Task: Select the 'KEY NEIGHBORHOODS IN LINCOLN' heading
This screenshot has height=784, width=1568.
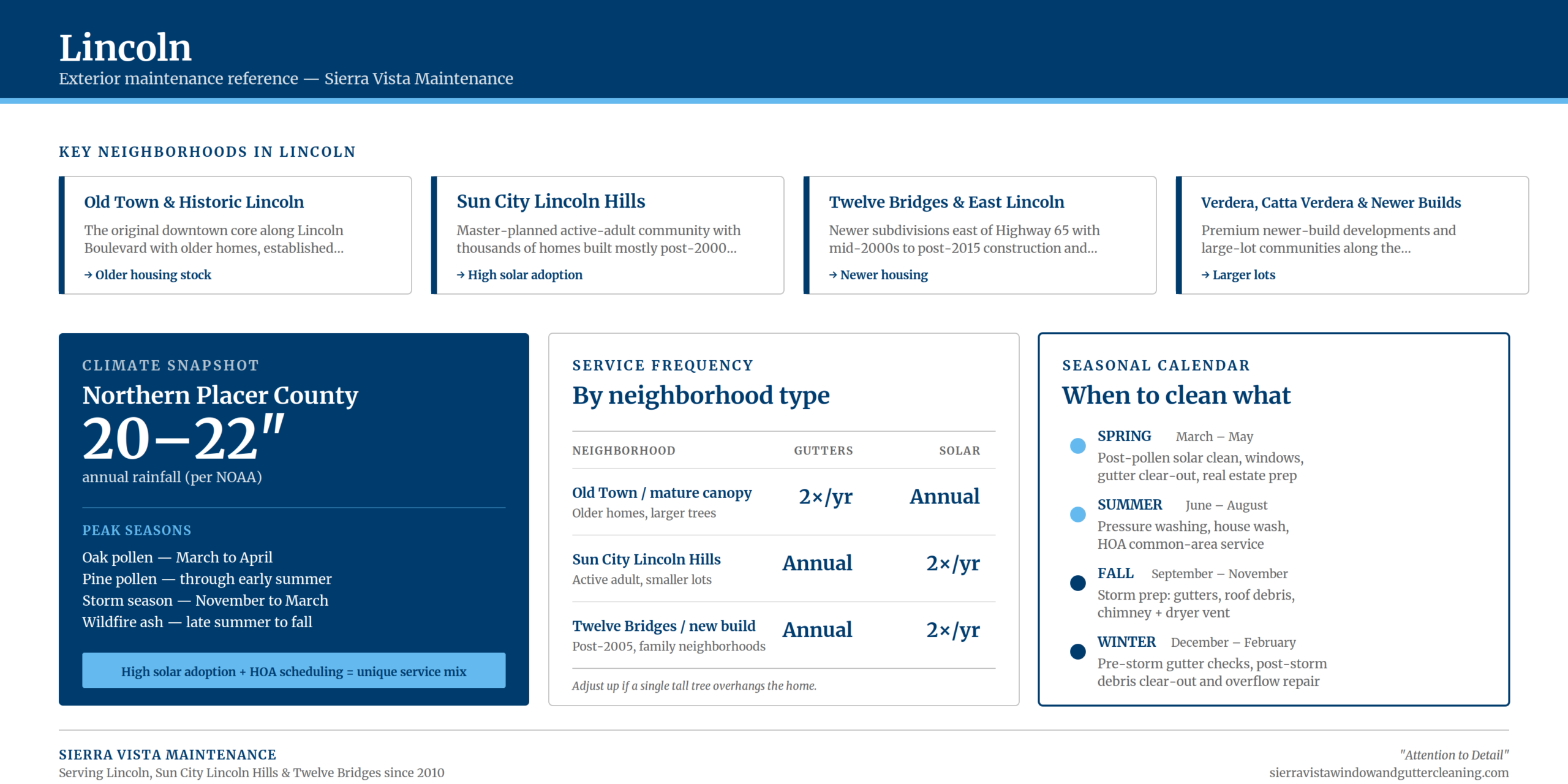Action: (207, 152)
